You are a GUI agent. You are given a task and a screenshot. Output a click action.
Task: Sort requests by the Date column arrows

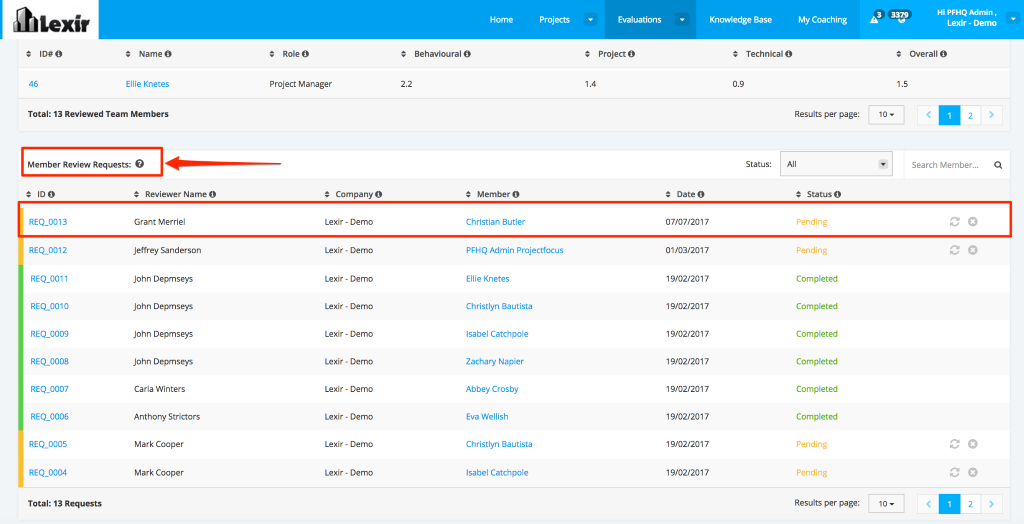(668, 195)
